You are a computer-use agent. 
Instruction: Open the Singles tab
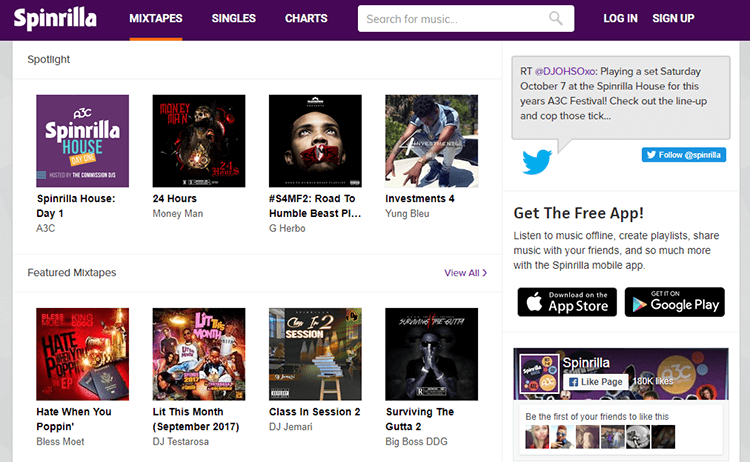(233, 19)
